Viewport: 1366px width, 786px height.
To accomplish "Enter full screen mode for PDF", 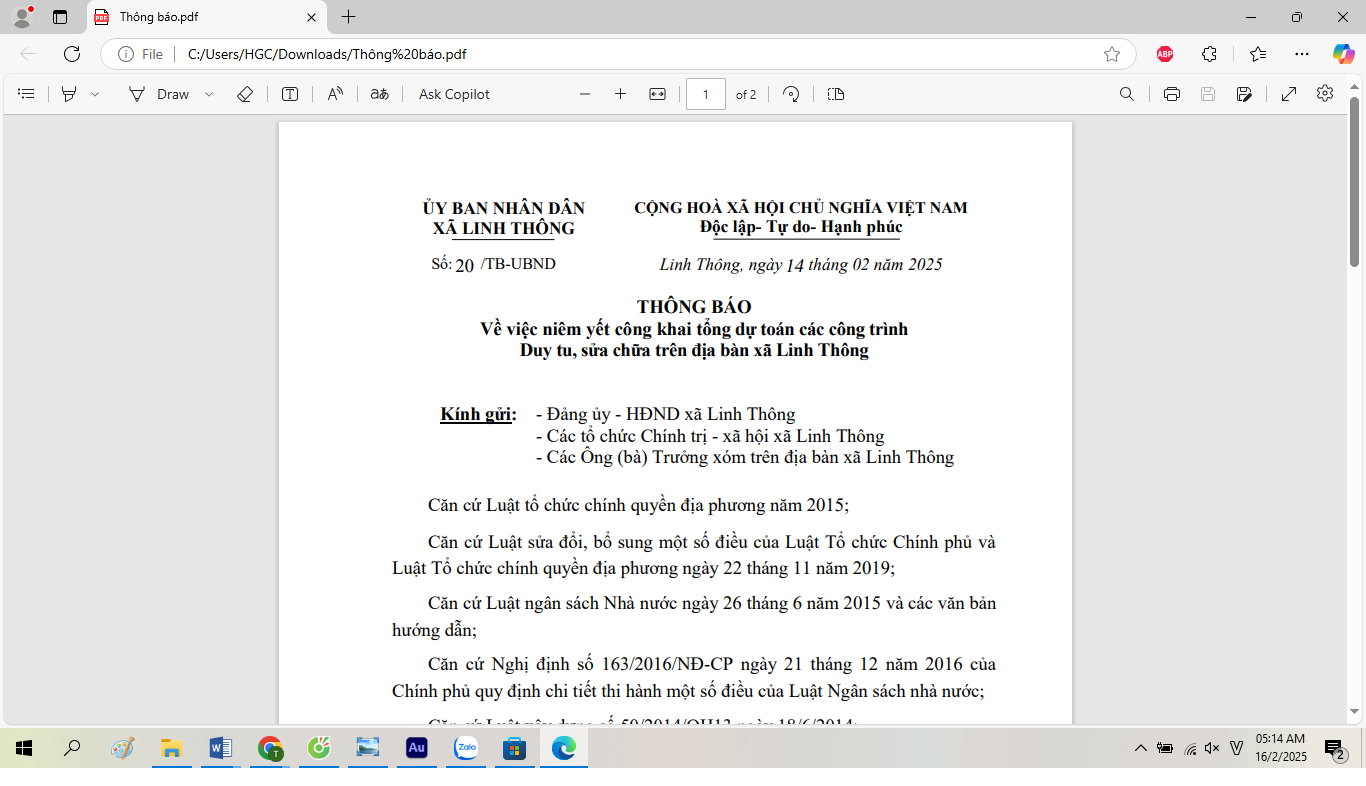I will [1289, 94].
